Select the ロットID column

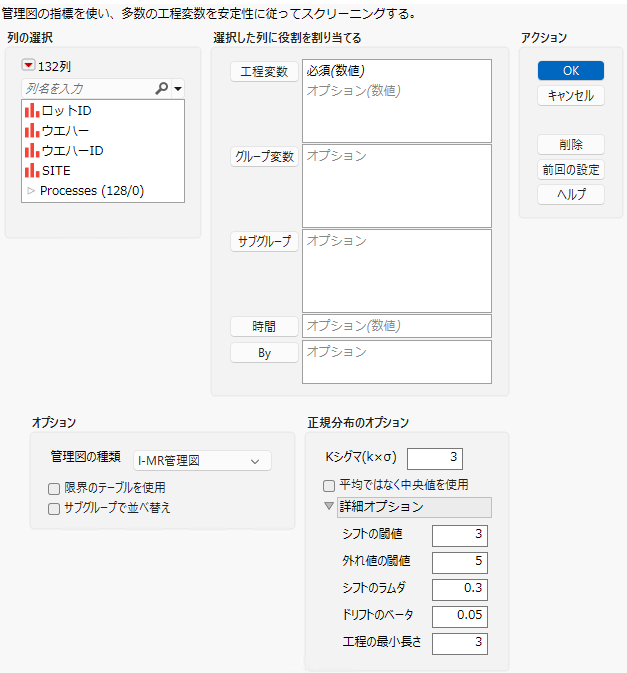67,111
